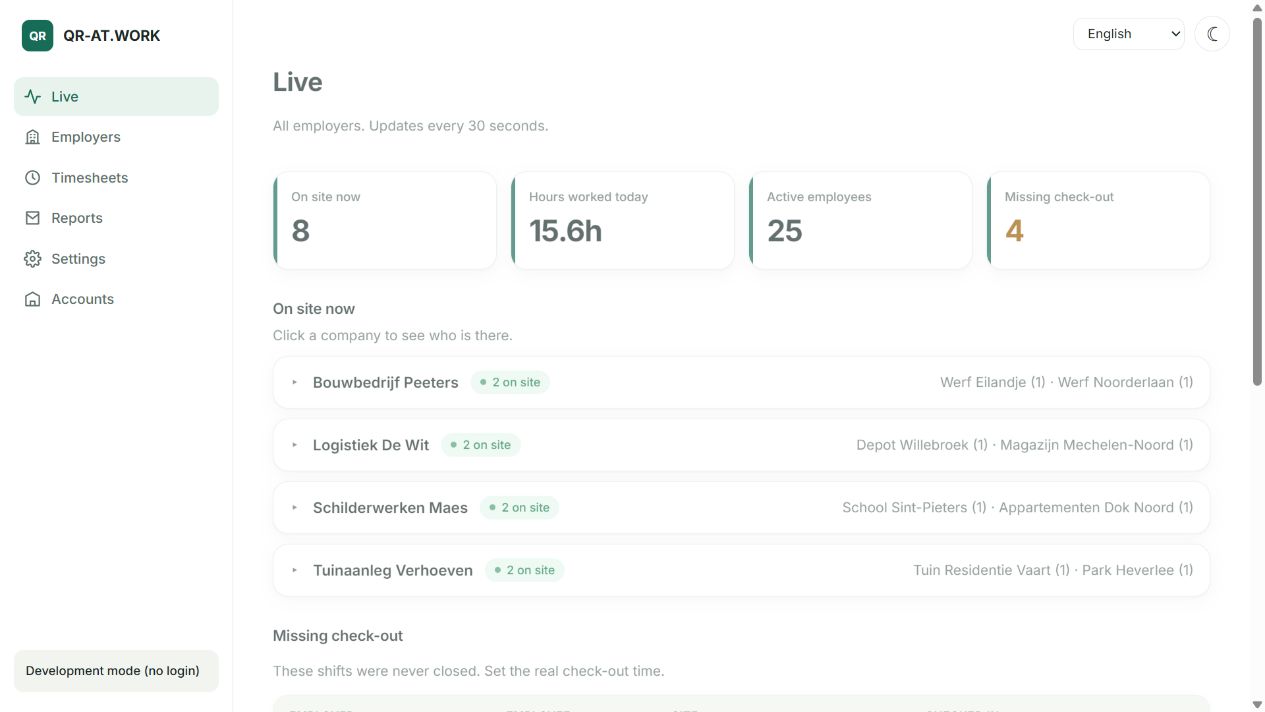Expand the Schilderwerken Maes row arrow
The image size is (1265, 712).
(295, 508)
